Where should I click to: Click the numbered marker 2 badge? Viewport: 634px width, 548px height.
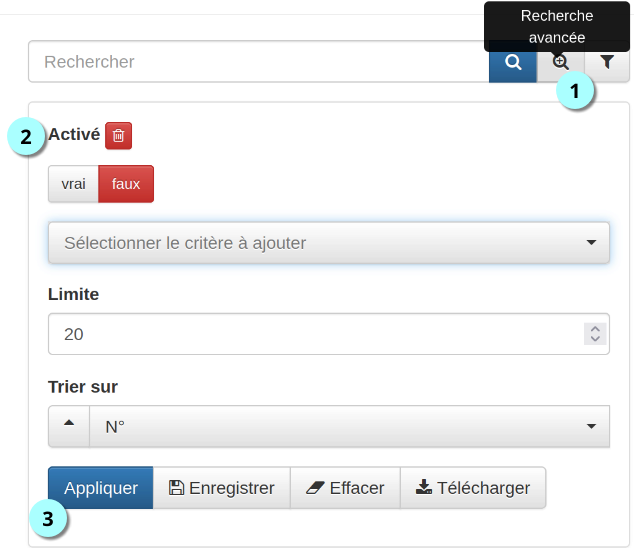pos(26,136)
